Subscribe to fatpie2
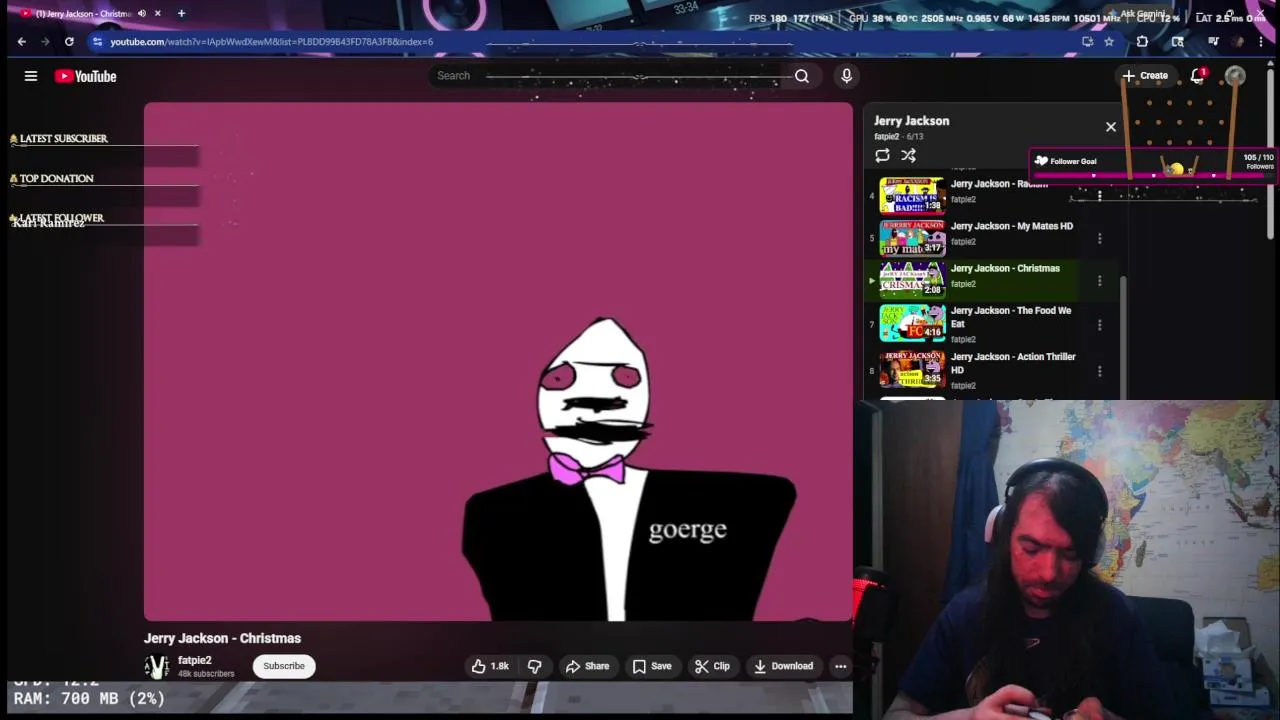1280x720 pixels. click(284, 666)
